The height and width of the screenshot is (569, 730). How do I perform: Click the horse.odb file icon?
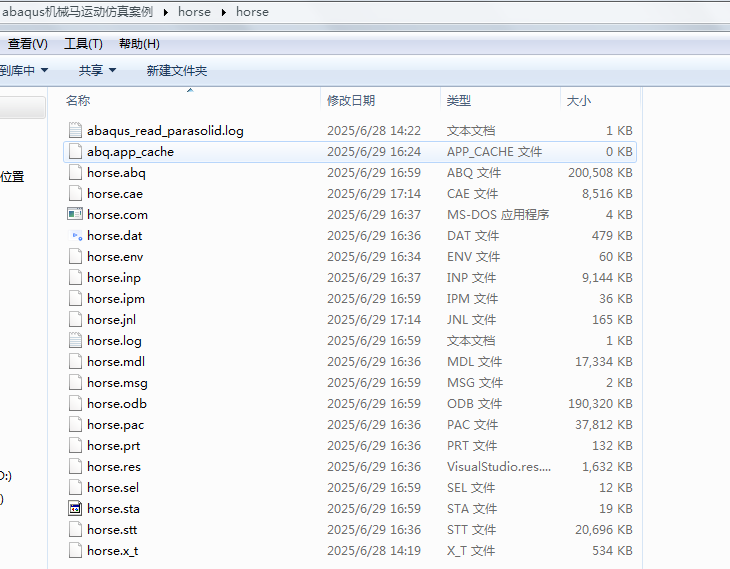(x=75, y=403)
